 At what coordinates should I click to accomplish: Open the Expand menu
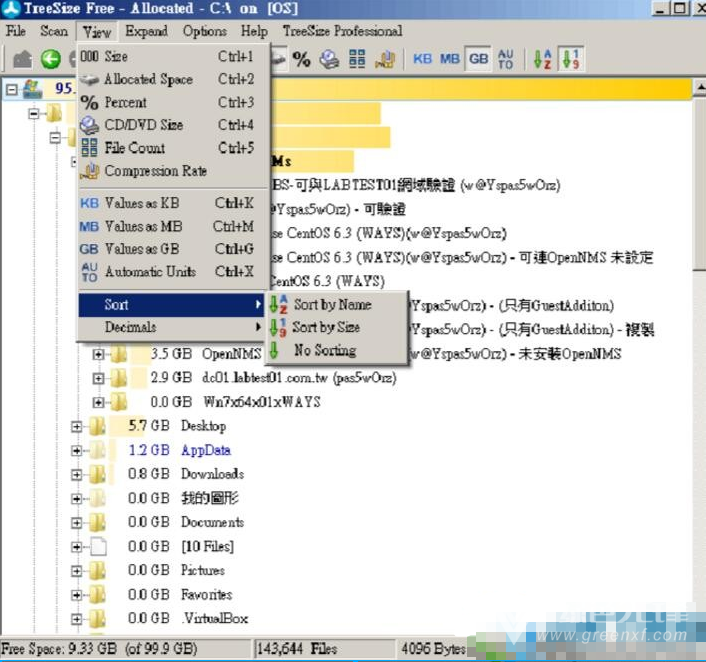pyautogui.click(x=146, y=31)
